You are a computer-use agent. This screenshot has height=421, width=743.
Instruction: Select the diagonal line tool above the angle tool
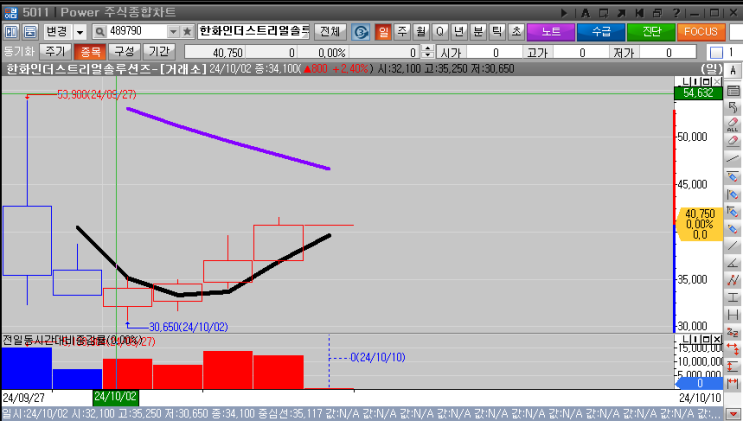point(733,246)
